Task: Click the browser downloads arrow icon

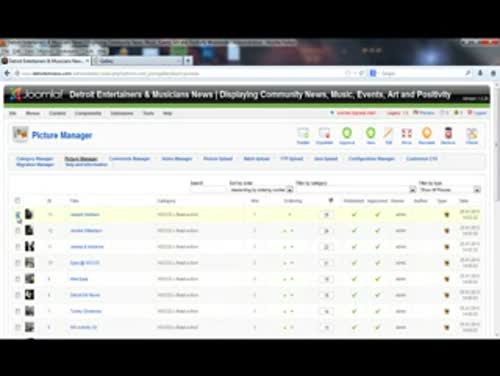Action: pos(480,73)
